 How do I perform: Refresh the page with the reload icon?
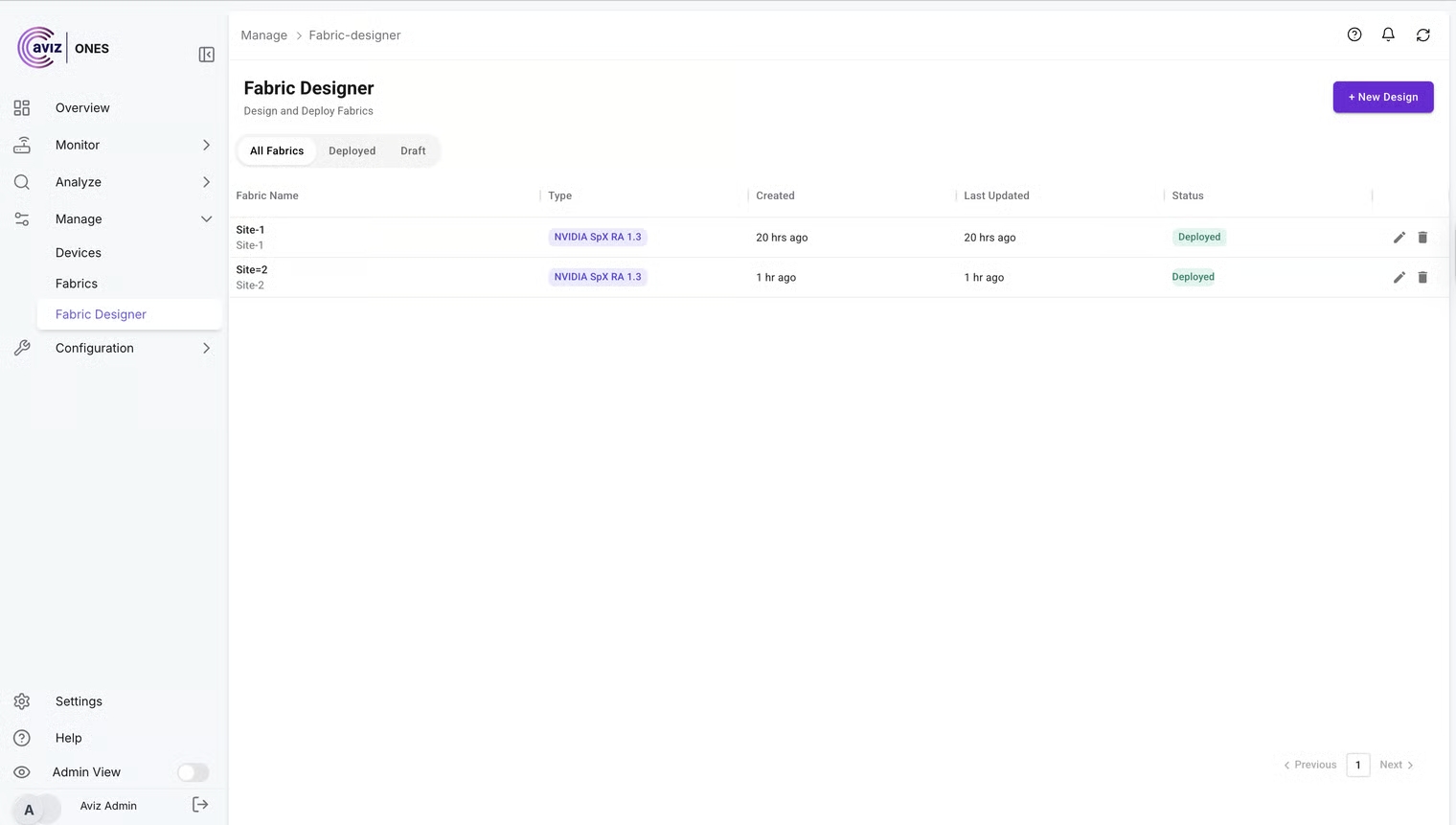(x=1422, y=34)
